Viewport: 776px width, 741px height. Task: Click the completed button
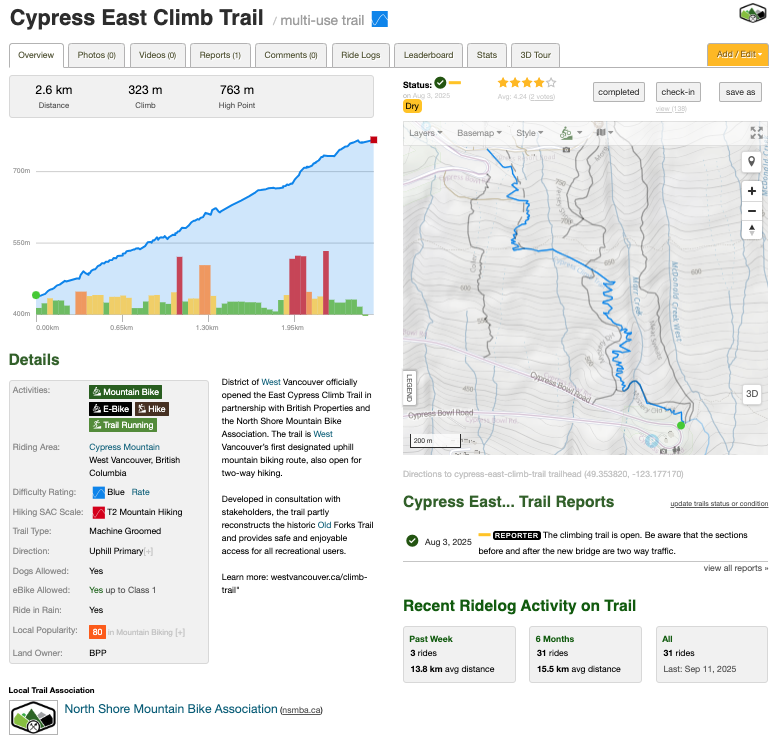[x=619, y=92]
